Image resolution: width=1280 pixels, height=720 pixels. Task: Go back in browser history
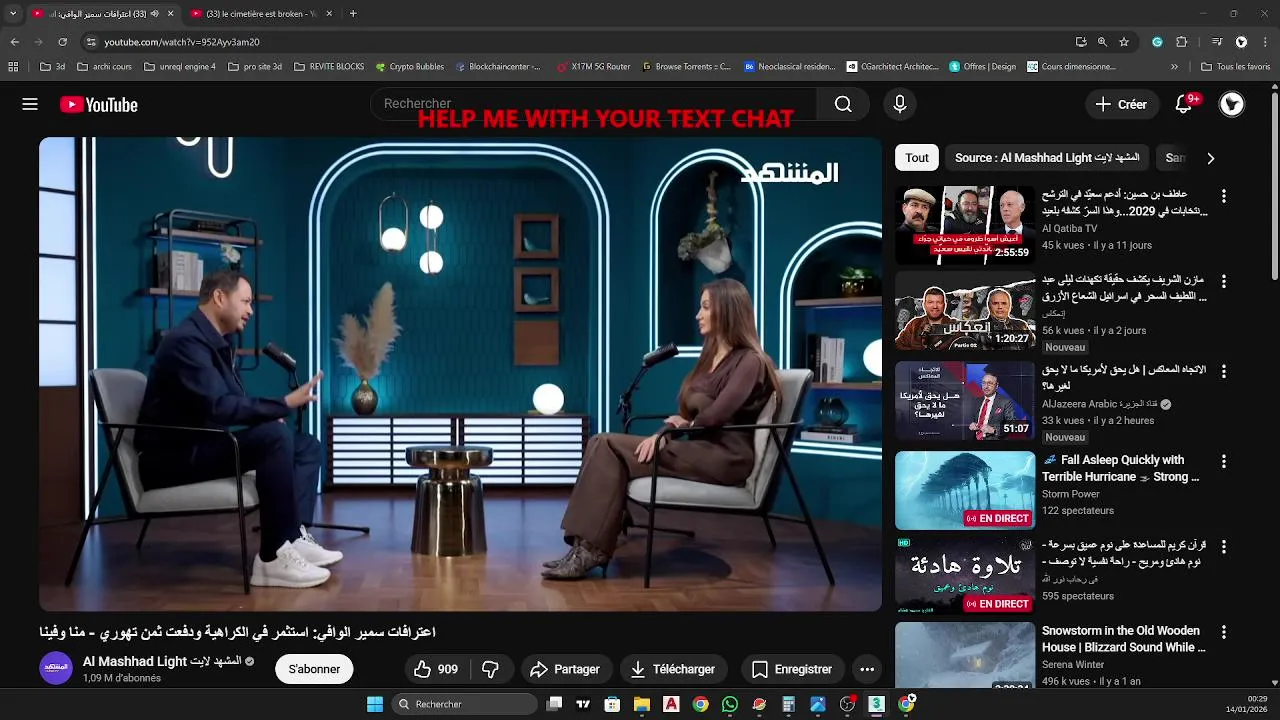(x=14, y=42)
